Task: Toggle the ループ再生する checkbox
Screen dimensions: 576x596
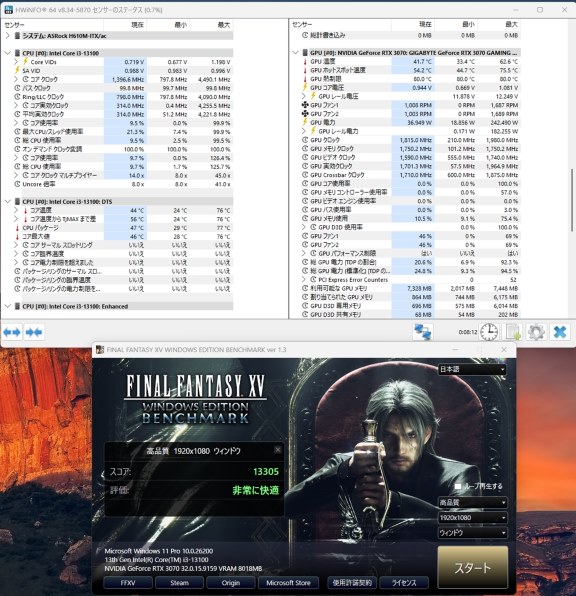Action: tap(458, 486)
